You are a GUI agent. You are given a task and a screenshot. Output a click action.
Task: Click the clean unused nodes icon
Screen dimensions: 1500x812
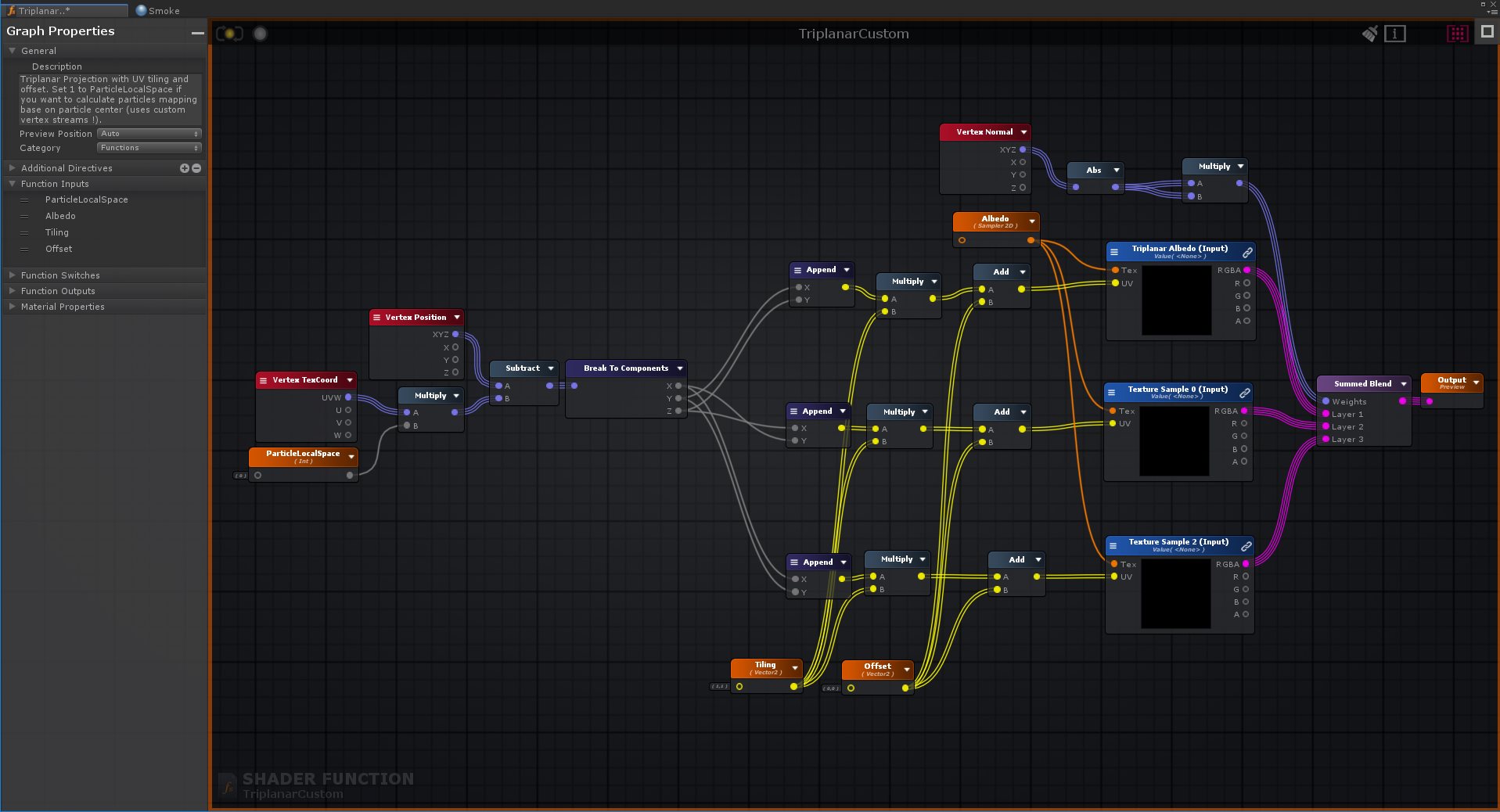[1370, 34]
